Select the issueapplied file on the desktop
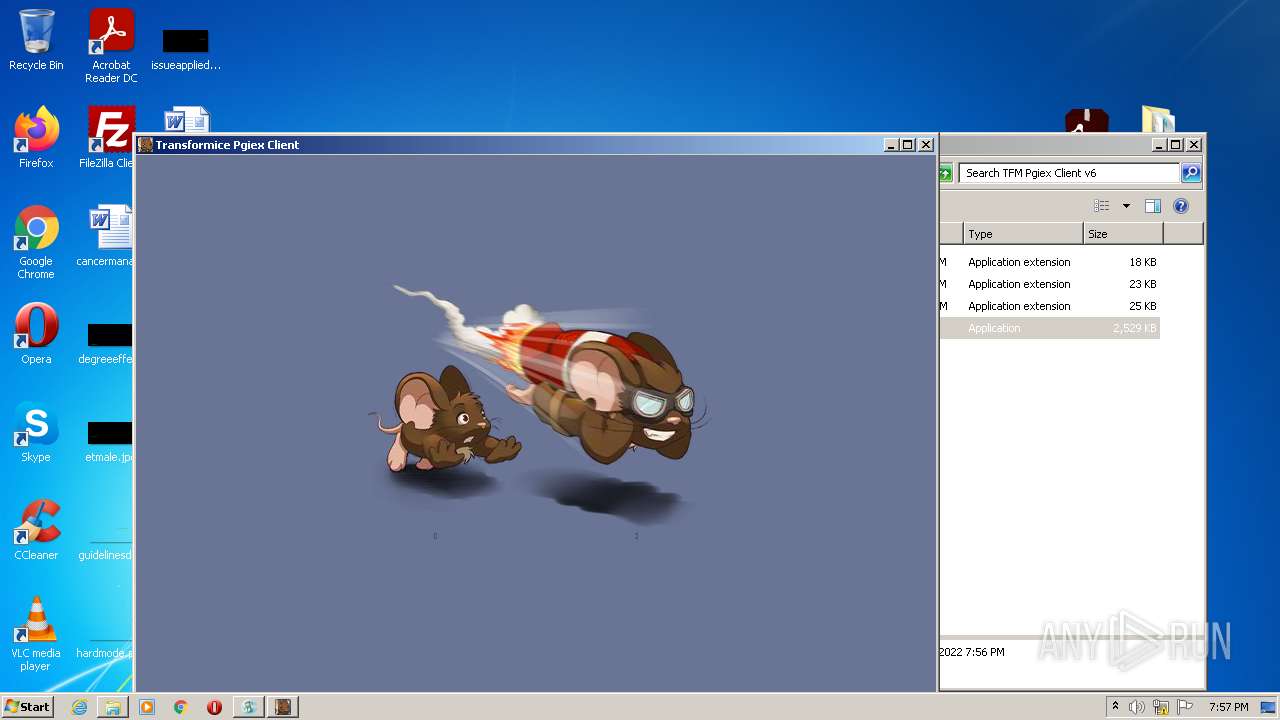The height and width of the screenshot is (720, 1280). coord(186,50)
